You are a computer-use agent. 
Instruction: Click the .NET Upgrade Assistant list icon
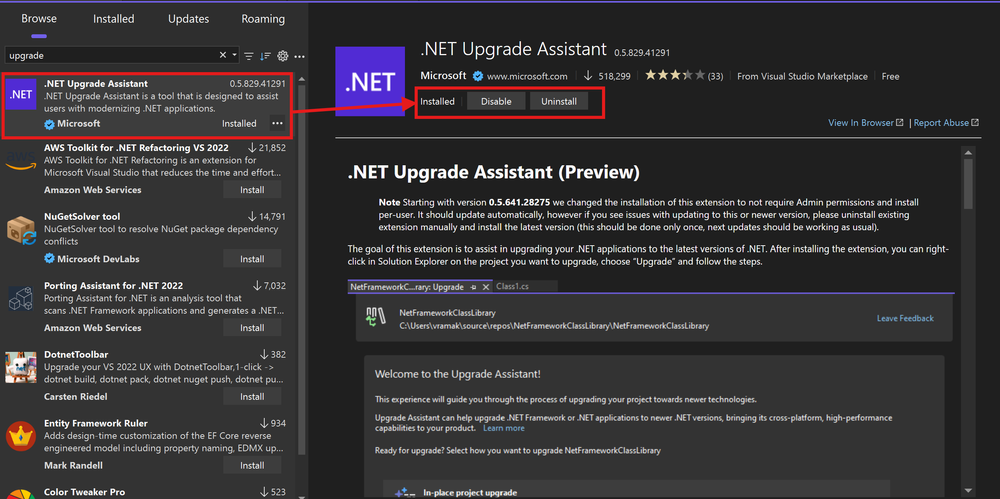click(x=21, y=95)
